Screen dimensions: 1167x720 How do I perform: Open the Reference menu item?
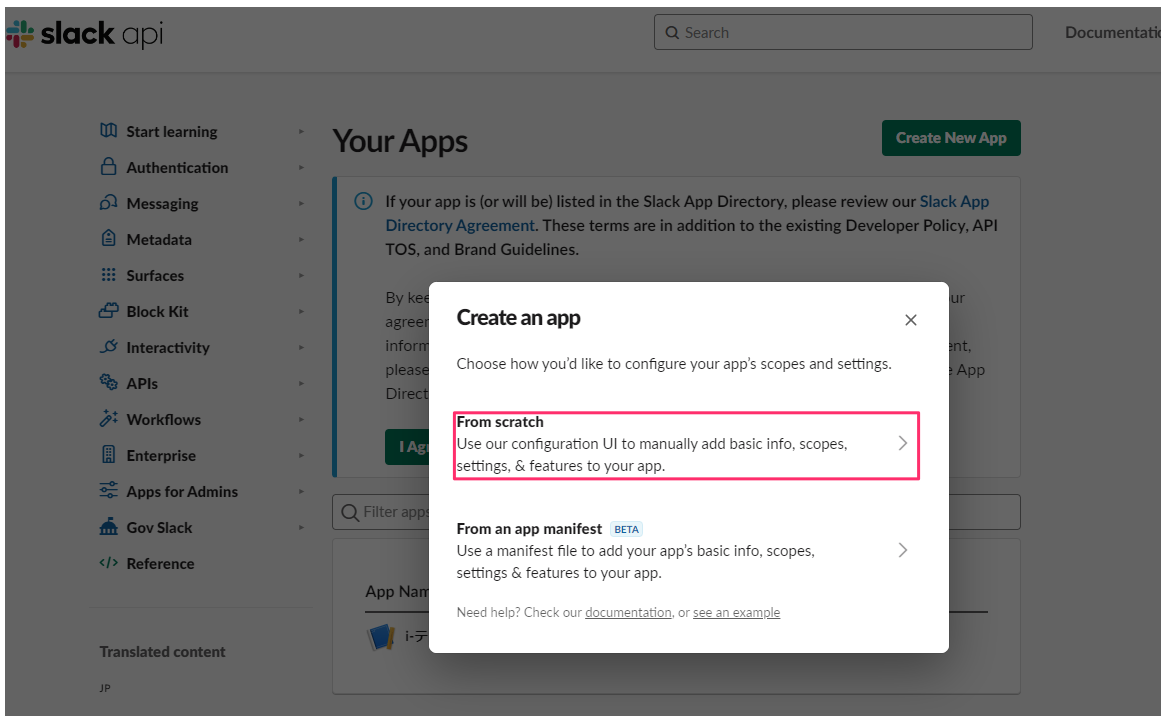(x=160, y=564)
